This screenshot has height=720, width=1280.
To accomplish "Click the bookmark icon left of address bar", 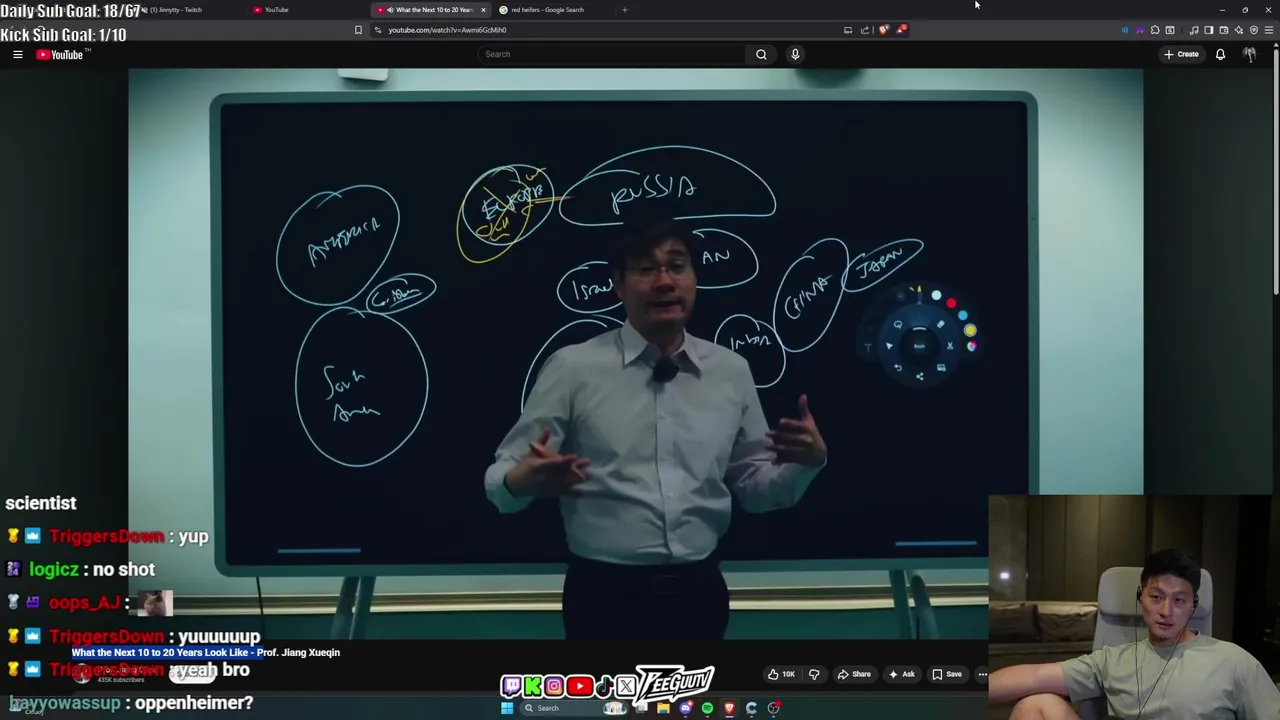I will click(x=358, y=30).
